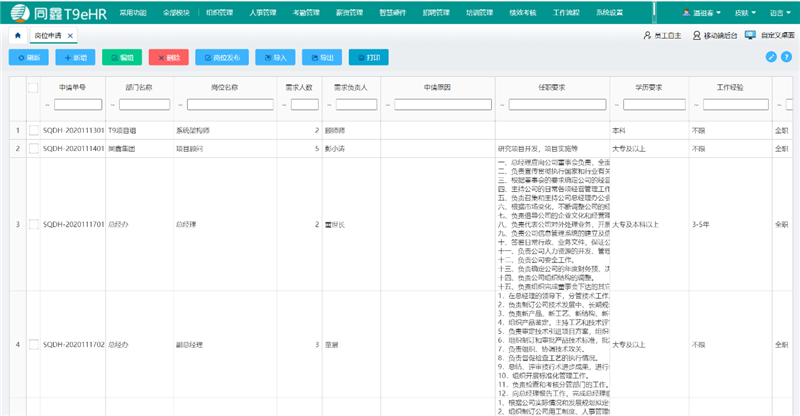Click the red 删除 delete button

click(168, 58)
